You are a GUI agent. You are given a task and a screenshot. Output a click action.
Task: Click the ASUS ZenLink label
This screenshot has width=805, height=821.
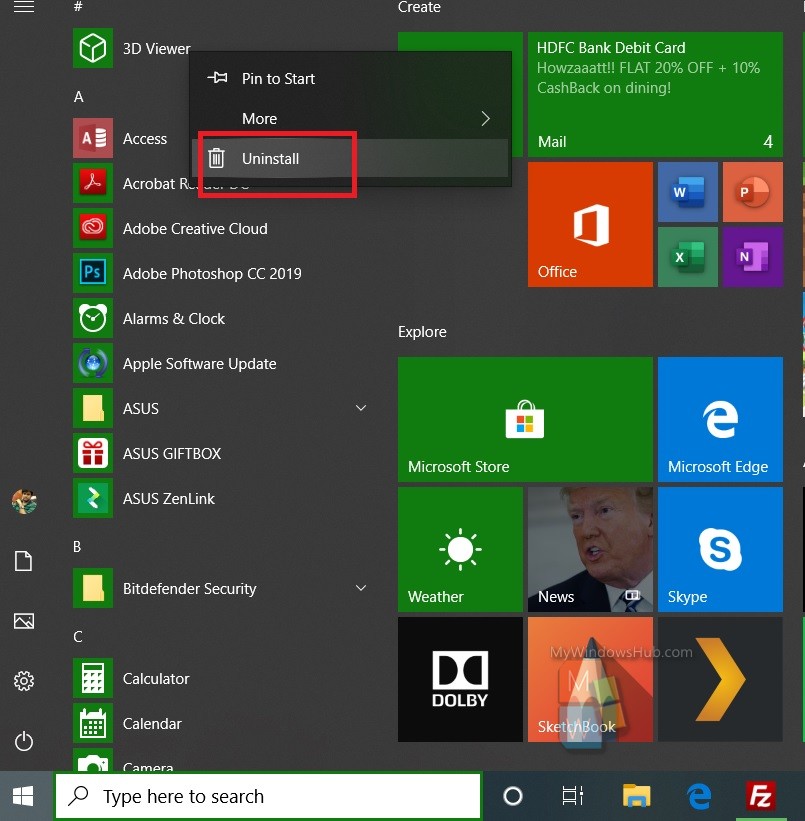169,498
